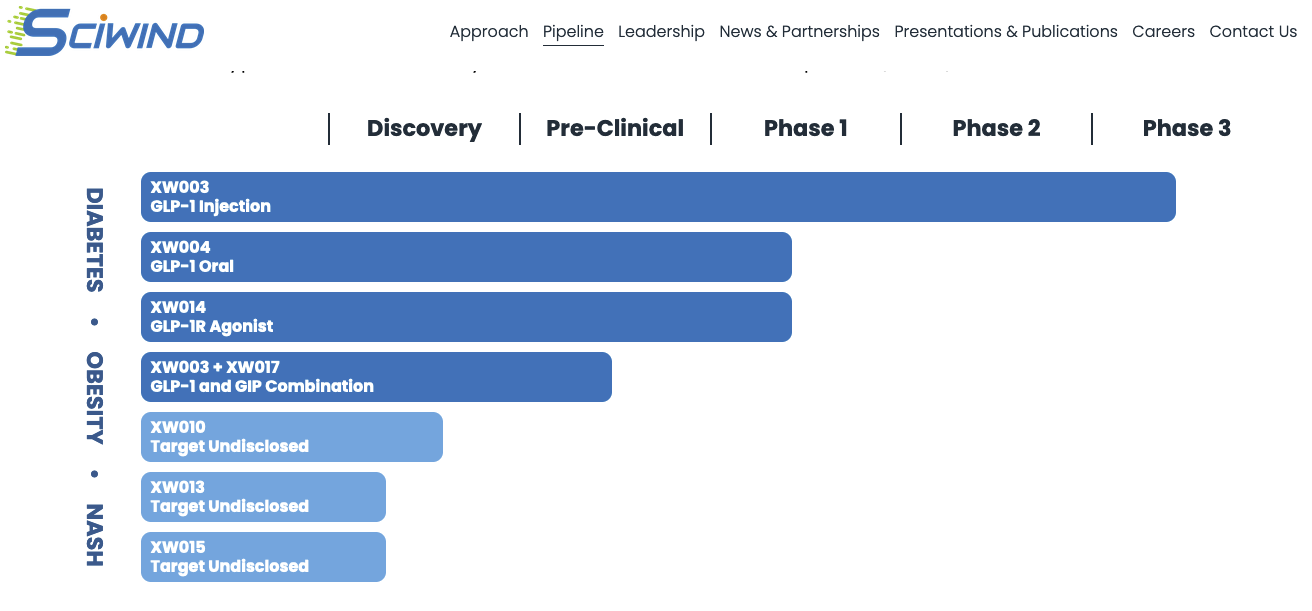Select the XW015 Target Undisclosed bar
This screenshot has height=611, width=1312.
[263, 557]
